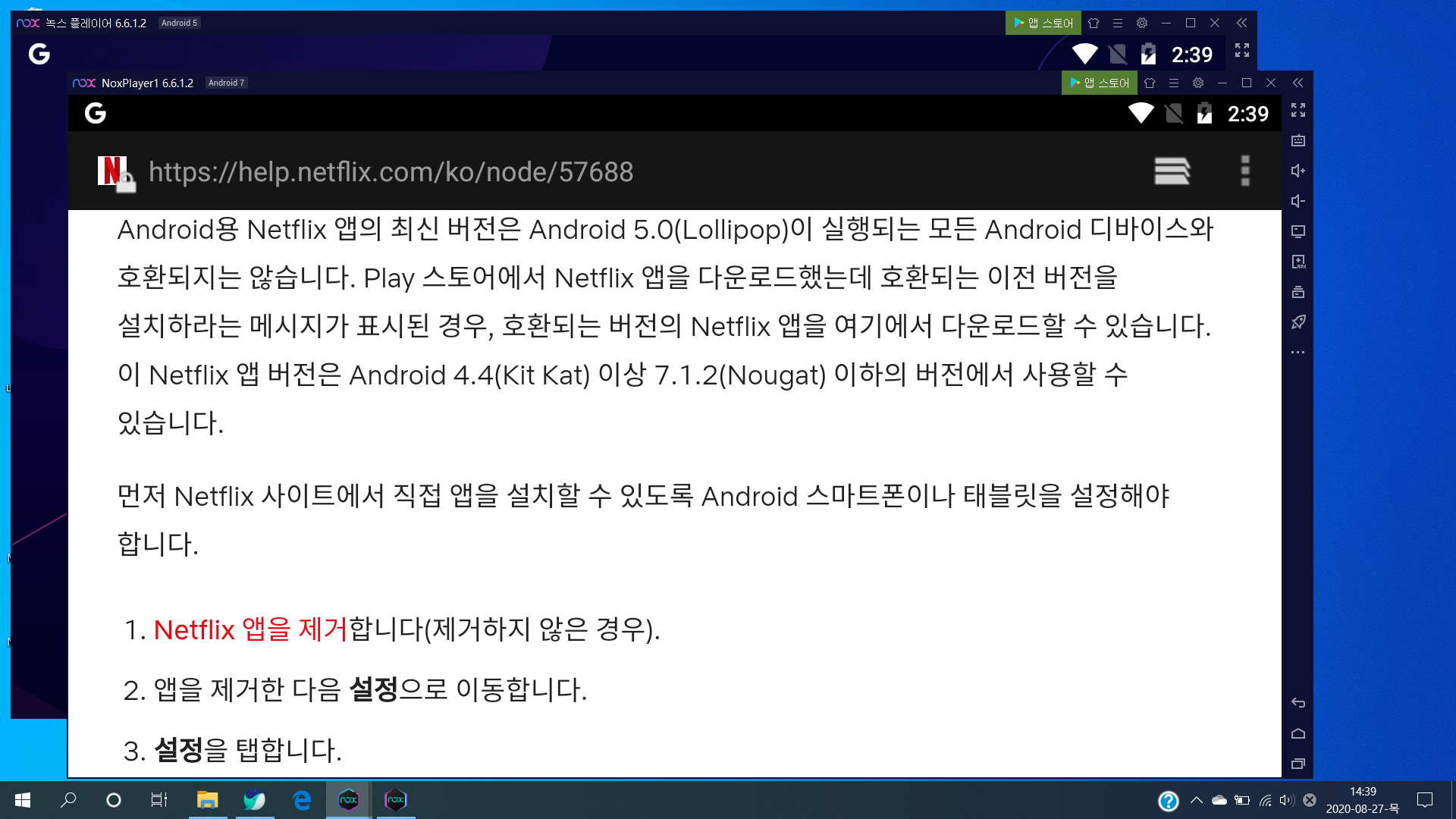Open the NoxPlayer1 hamburger menu
The width and height of the screenshot is (1456, 819).
(x=1174, y=83)
